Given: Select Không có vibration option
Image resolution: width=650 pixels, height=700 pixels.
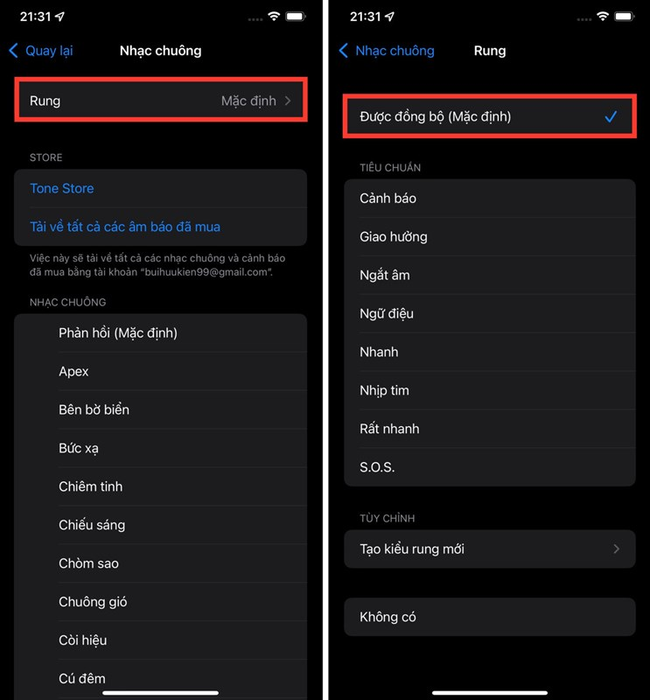Looking at the screenshot, I should pos(490,617).
